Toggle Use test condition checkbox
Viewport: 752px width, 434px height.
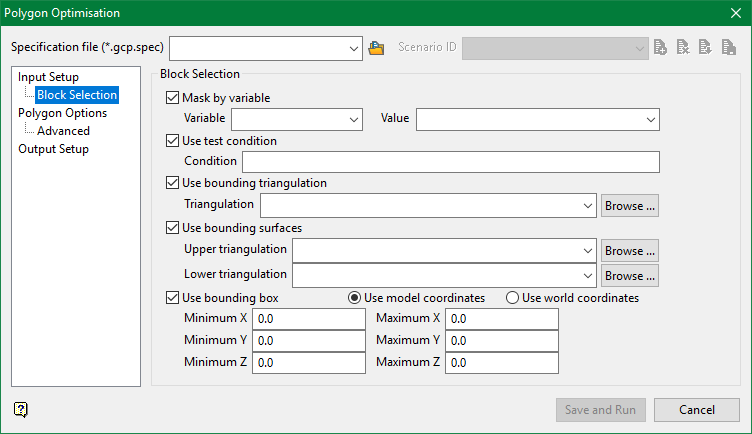coord(173,141)
